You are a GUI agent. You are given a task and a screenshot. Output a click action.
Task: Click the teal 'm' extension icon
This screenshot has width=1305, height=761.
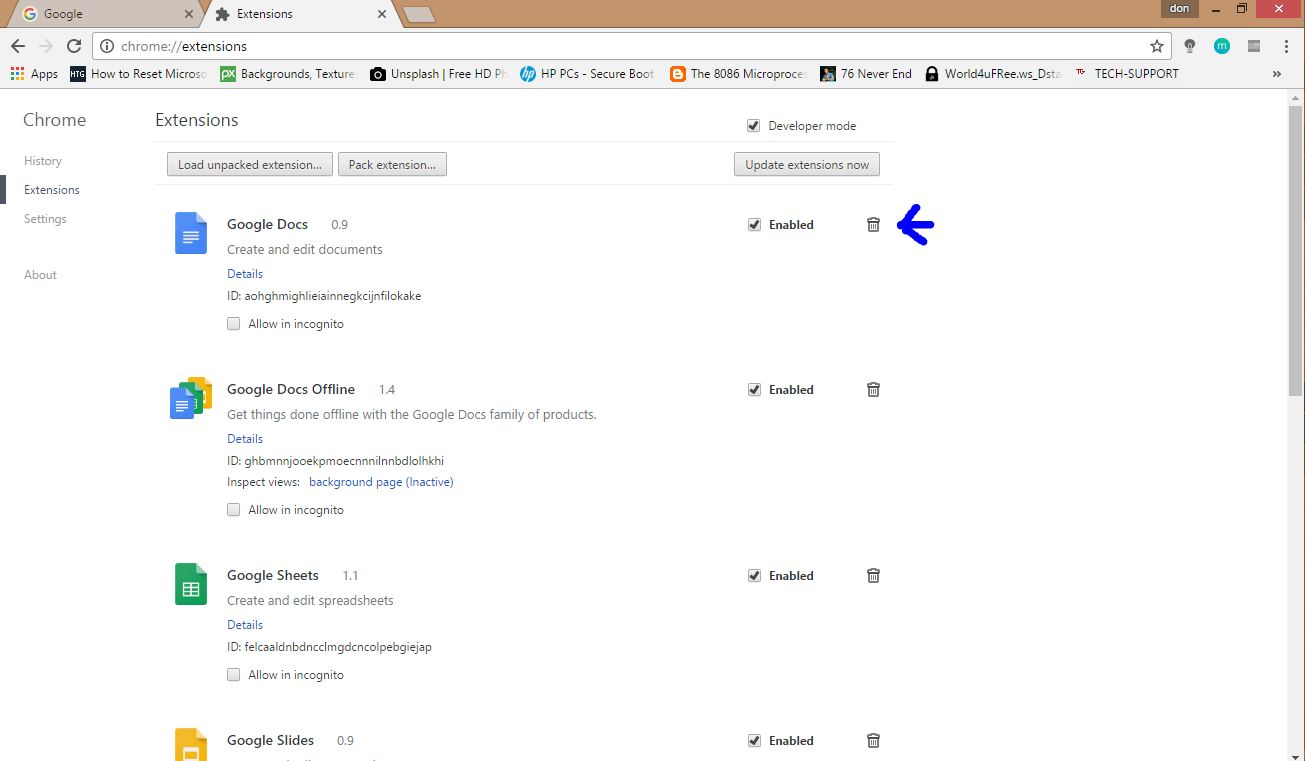[x=1222, y=46]
